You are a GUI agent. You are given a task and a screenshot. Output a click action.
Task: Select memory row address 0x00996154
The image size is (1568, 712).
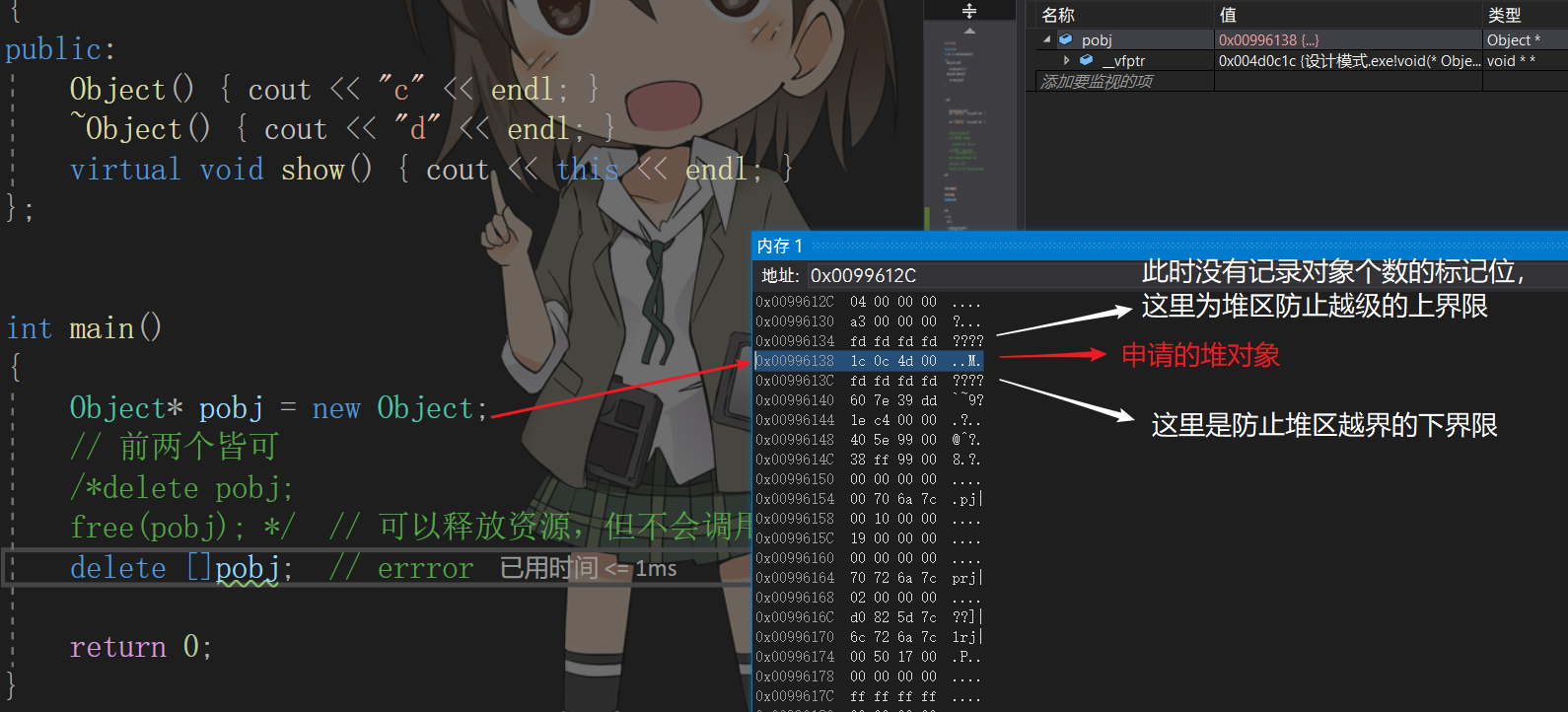click(x=795, y=499)
